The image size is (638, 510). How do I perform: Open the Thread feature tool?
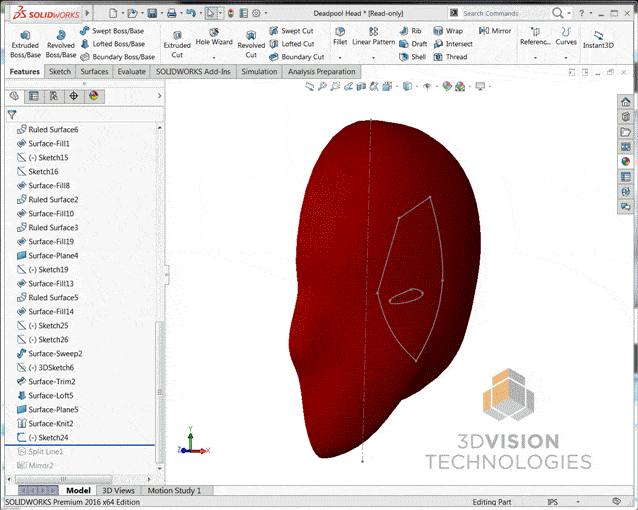(450, 57)
